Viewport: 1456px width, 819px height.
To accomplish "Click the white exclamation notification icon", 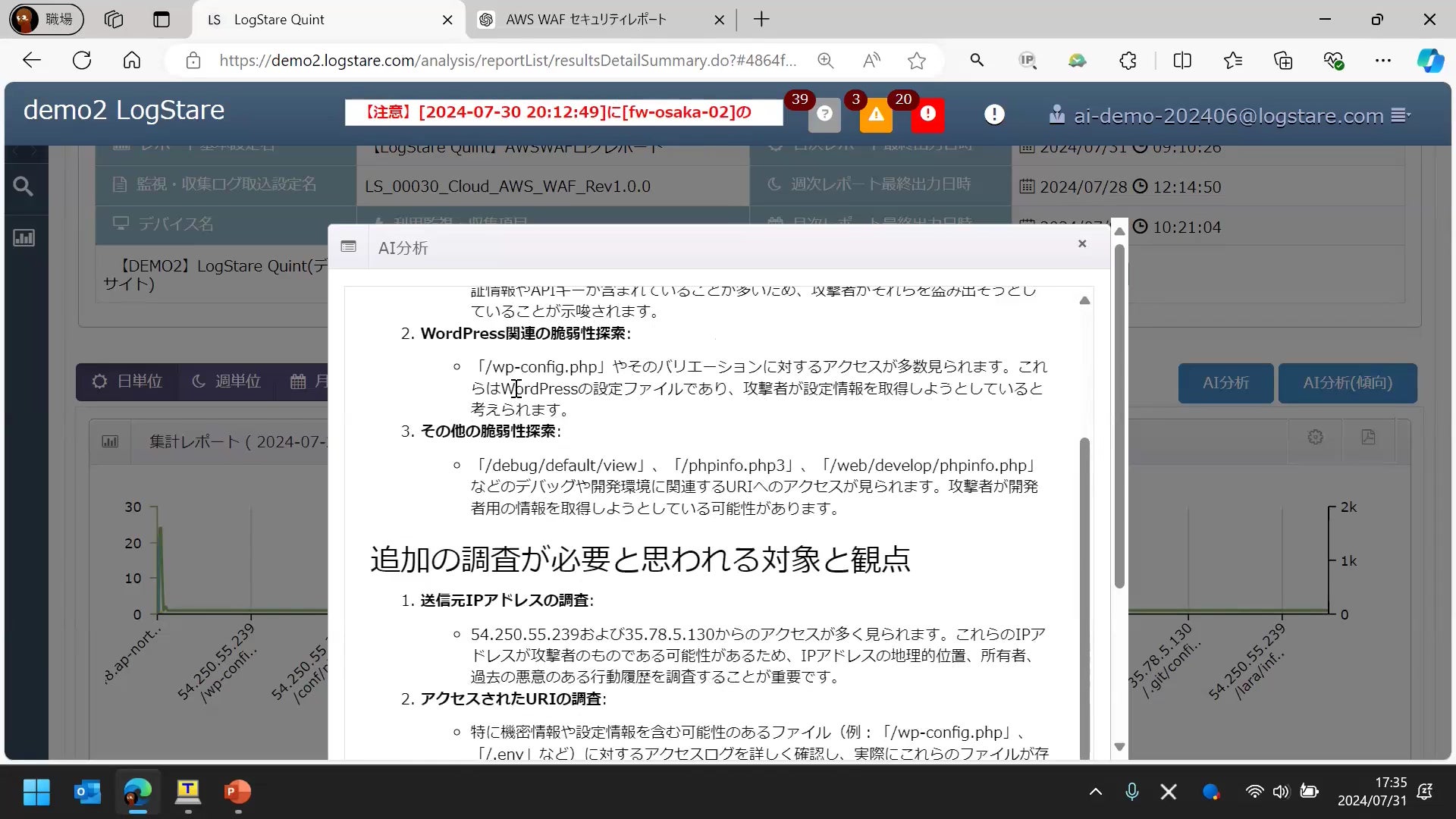I will tap(994, 115).
